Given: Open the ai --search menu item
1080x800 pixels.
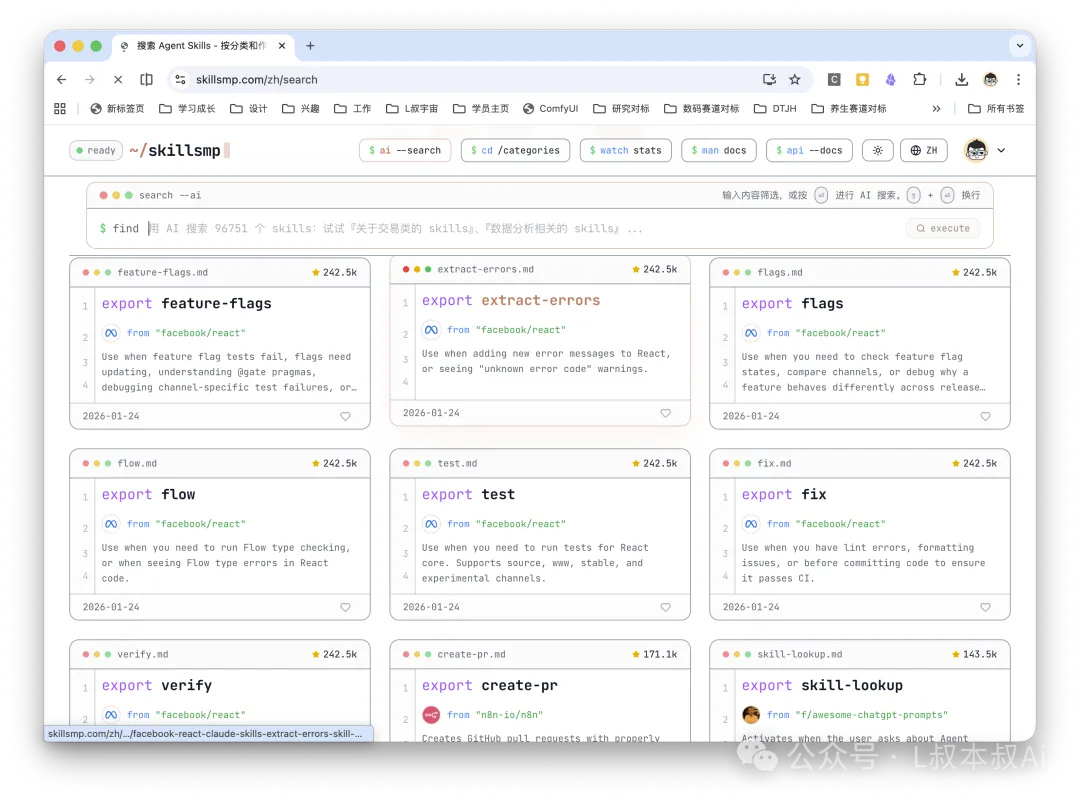Looking at the screenshot, I should click(x=405, y=150).
